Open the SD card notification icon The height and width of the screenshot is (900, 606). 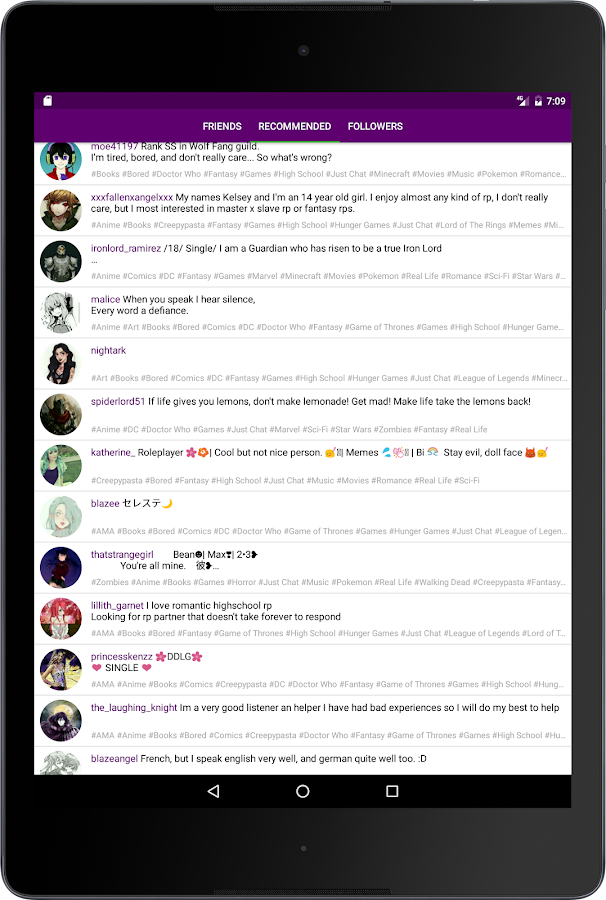pyautogui.click(x=48, y=100)
